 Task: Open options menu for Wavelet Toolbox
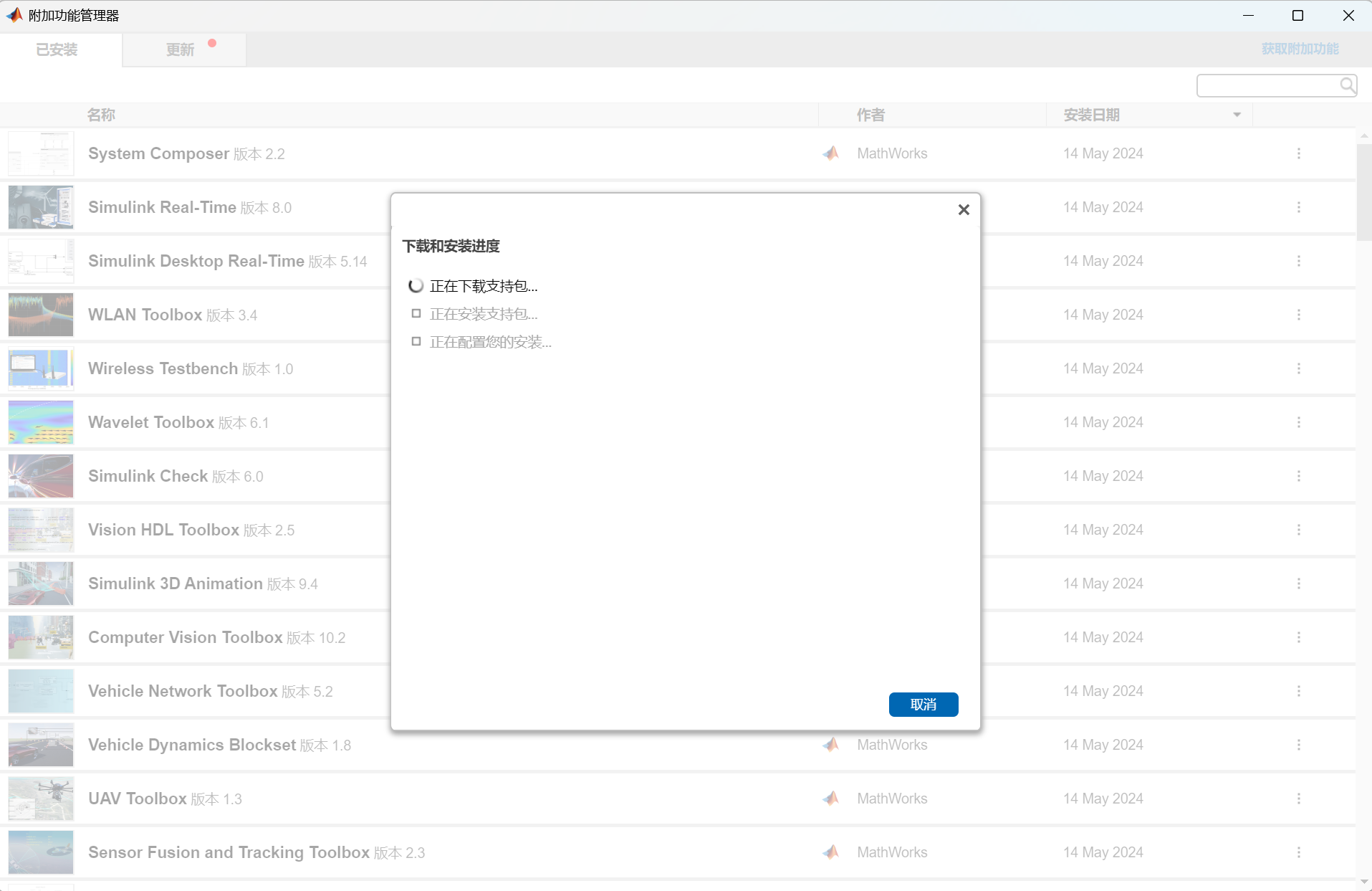[1298, 422]
